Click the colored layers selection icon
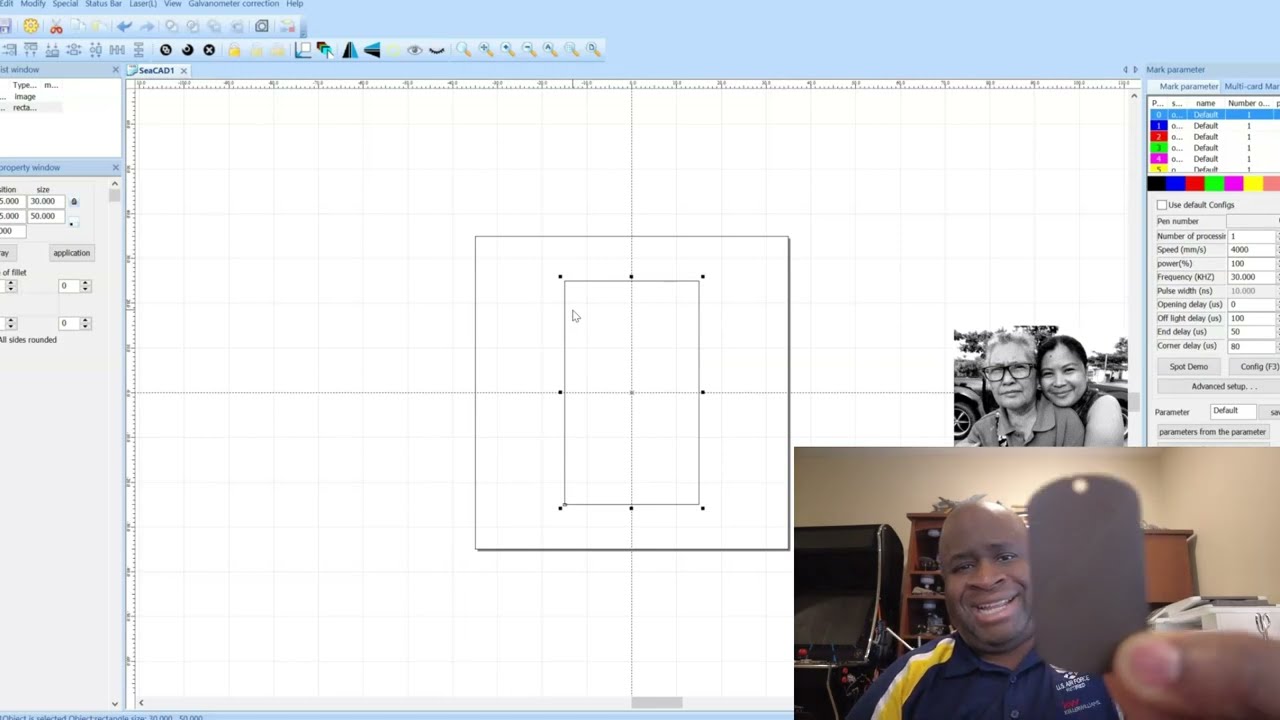The height and width of the screenshot is (720, 1280). click(325, 50)
